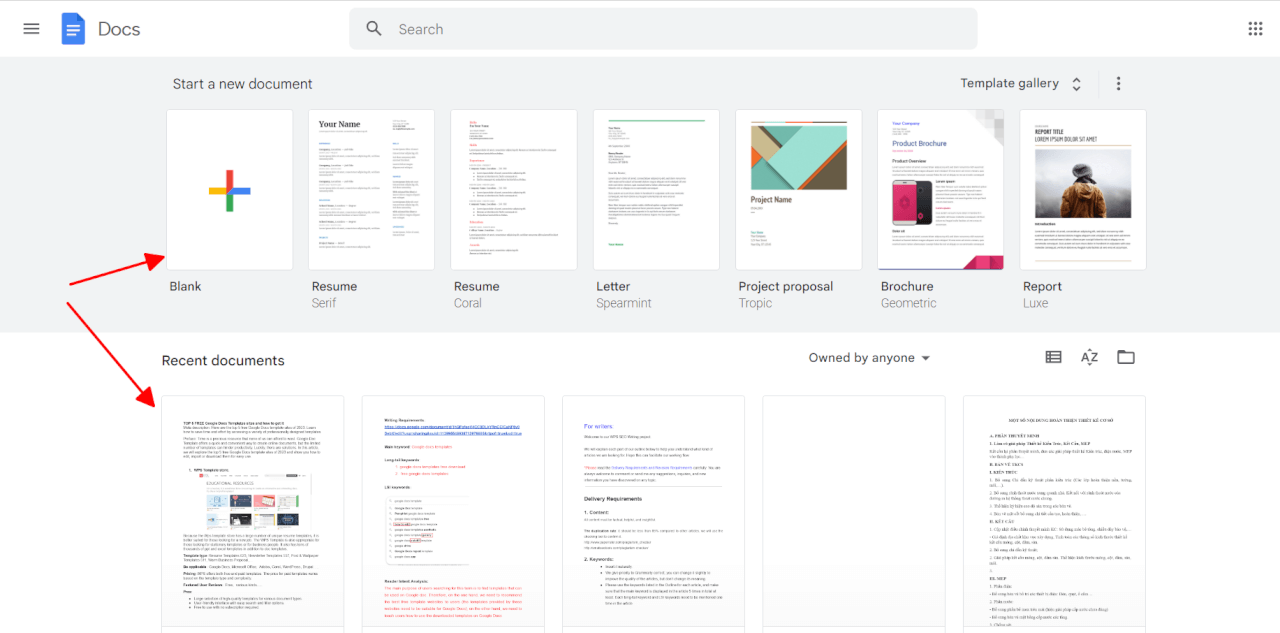Viewport: 1280px width, 633px height.
Task: Choose the Project proposal Tropic template
Action: (798, 190)
